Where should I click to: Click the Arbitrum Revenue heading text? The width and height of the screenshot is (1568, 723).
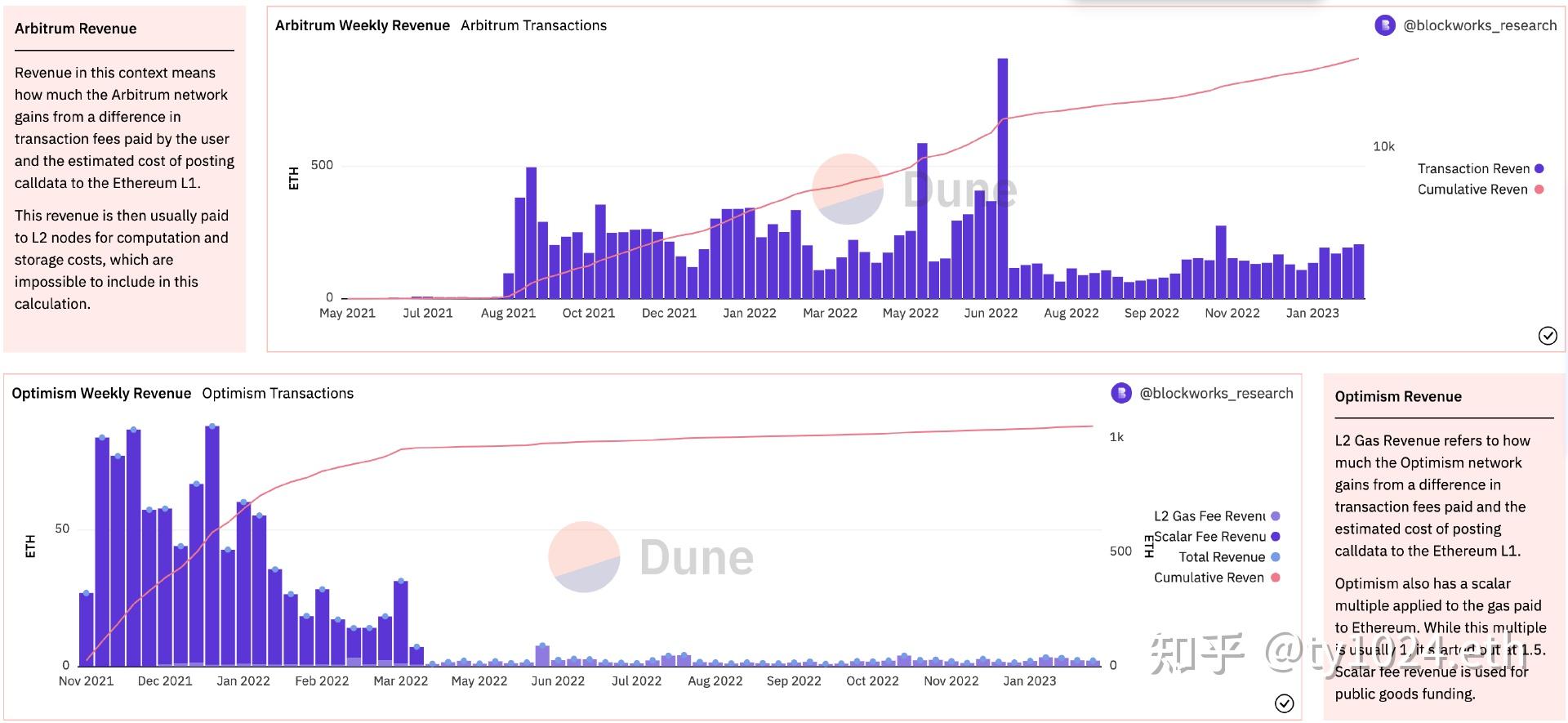click(x=75, y=29)
